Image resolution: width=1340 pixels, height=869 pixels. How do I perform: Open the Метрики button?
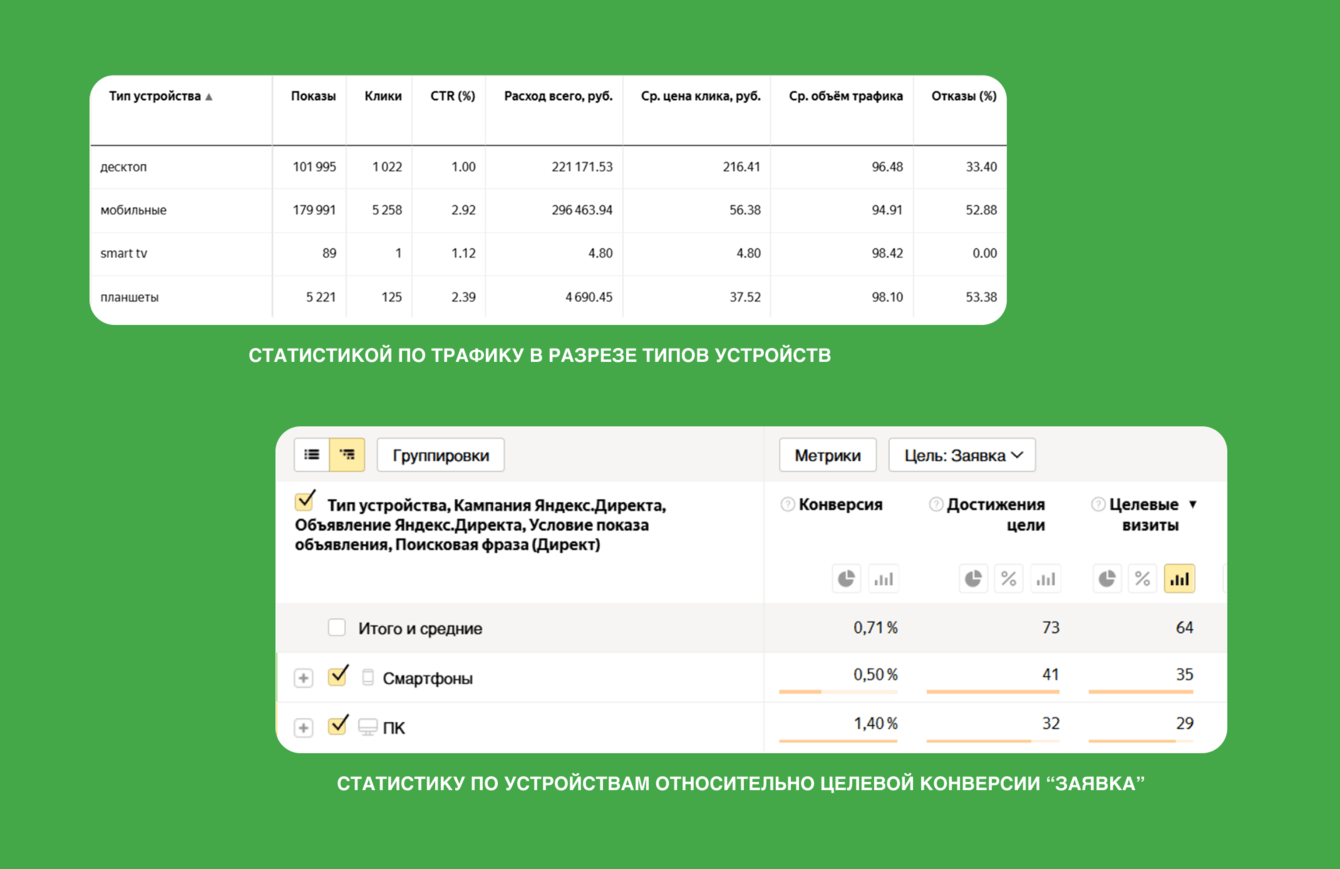[828, 455]
